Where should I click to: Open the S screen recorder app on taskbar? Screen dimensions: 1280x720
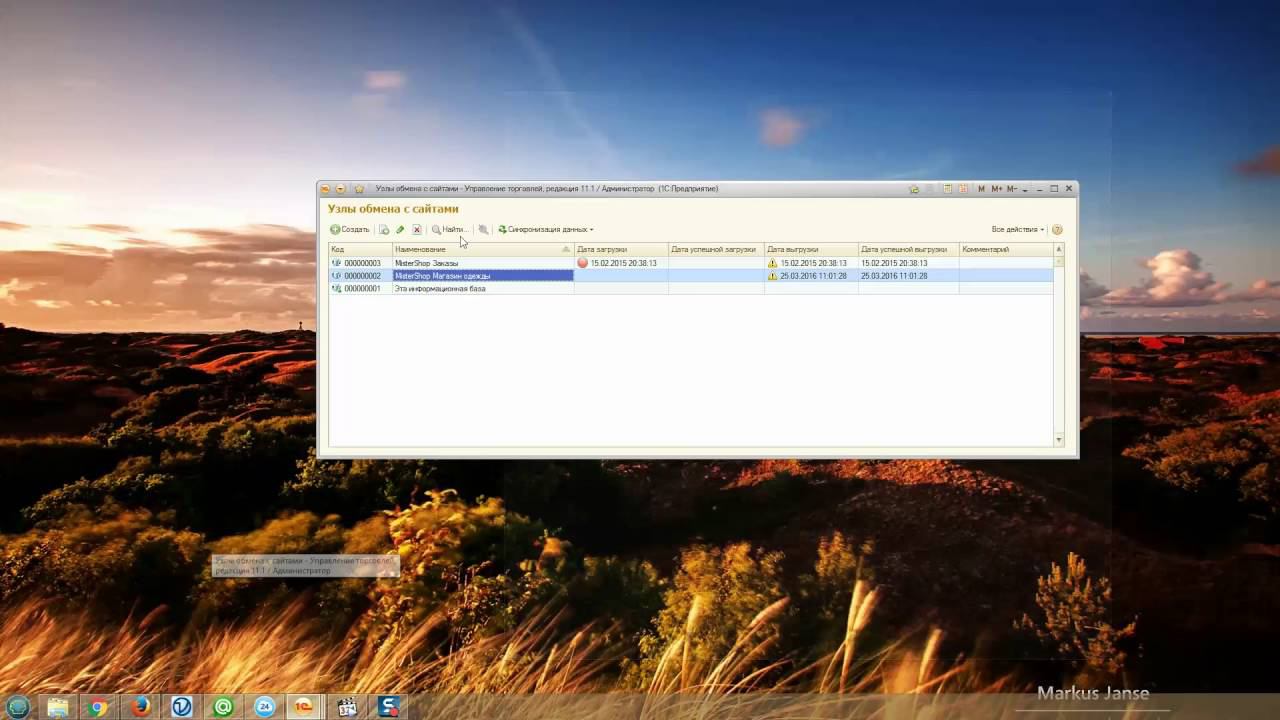[389, 707]
